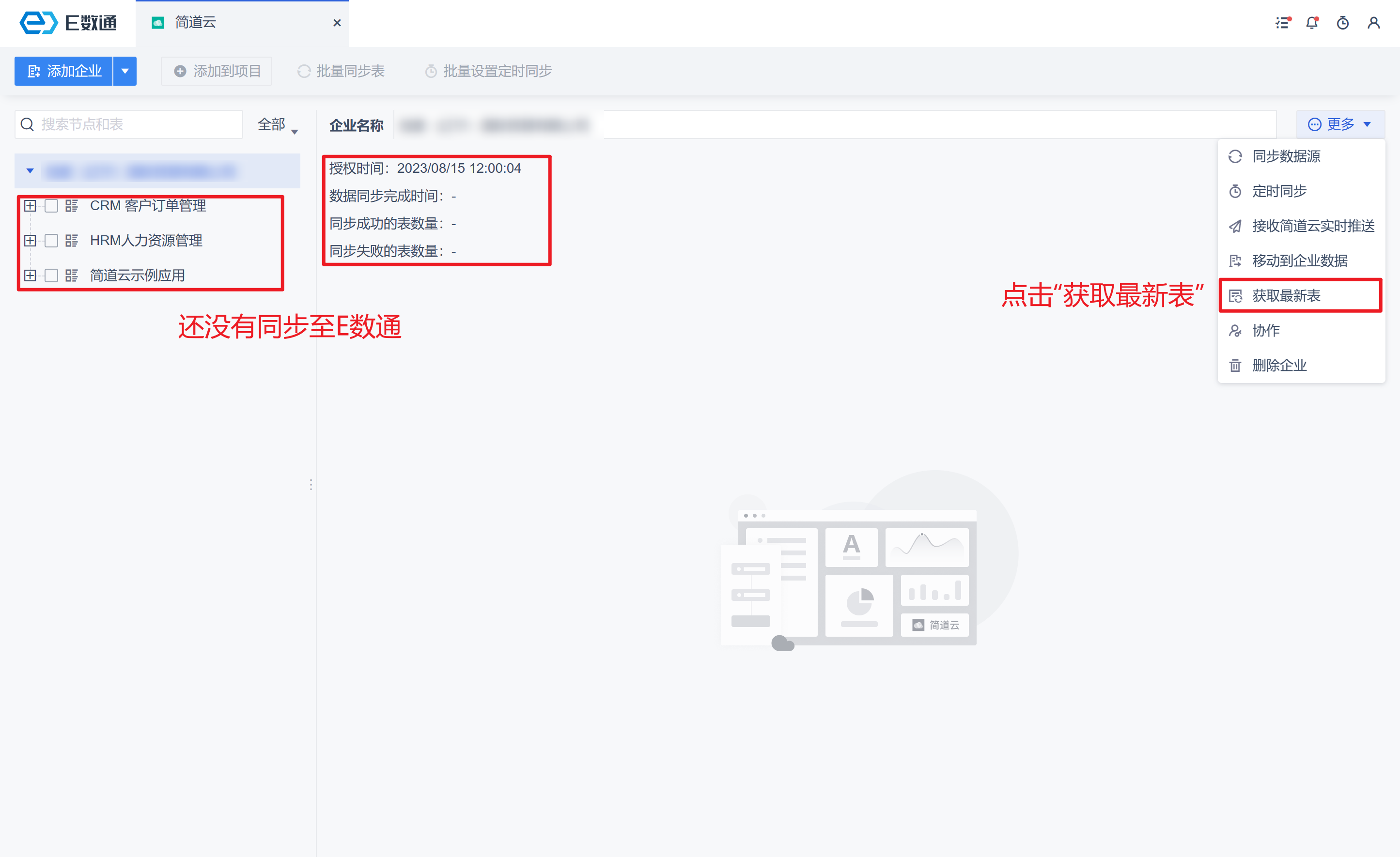Open the task list icon in header
The image size is (1400, 857).
(1282, 23)
